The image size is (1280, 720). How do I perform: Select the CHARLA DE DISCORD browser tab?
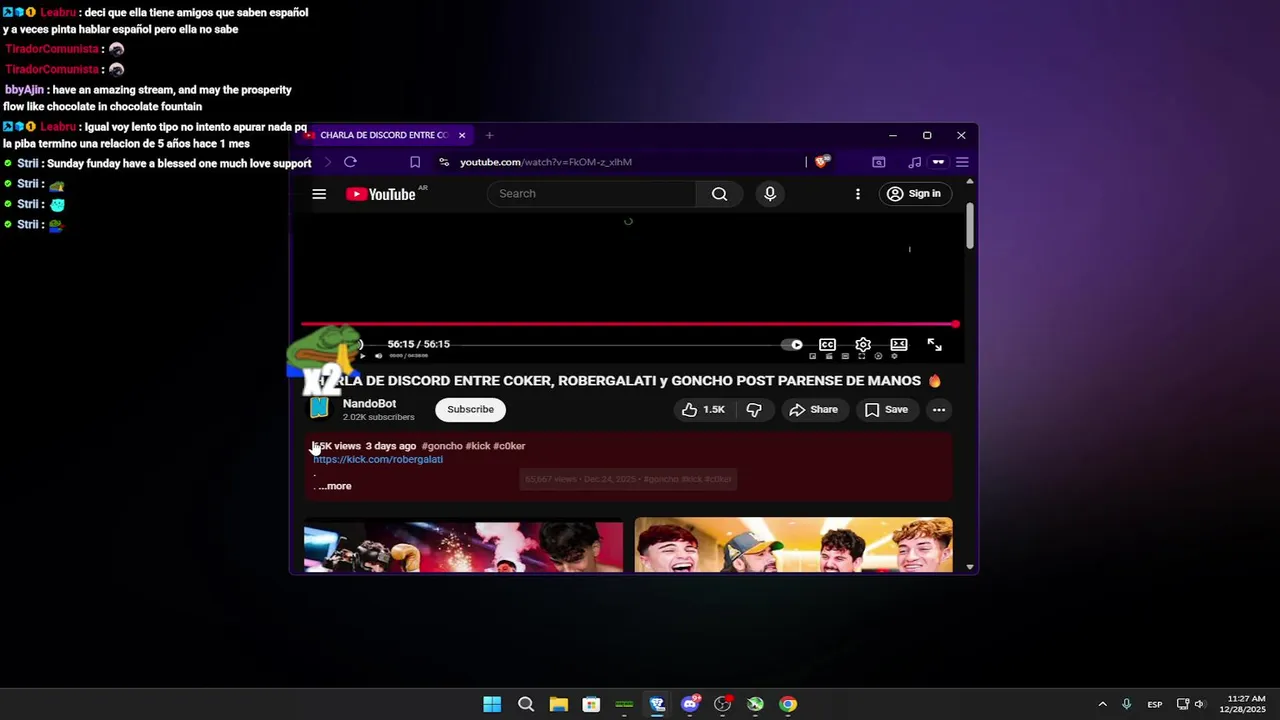tap(385, 135)
